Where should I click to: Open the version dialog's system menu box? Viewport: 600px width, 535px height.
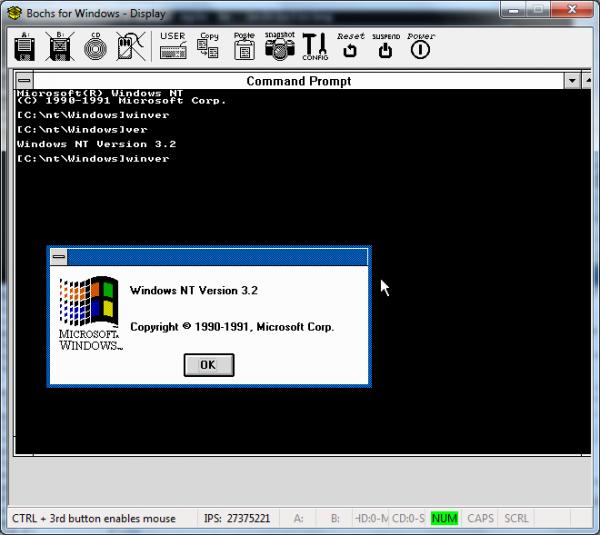59,256
